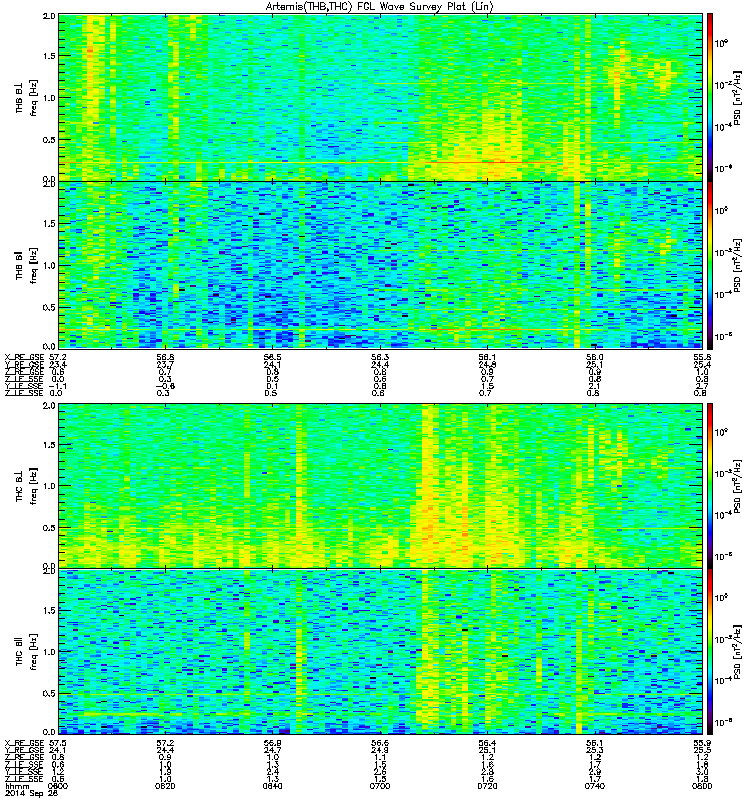Click the PSD [nT²/Hz] label of the bottom THC panel
Viewport: 750px width, 800px height.
(736, 651)
